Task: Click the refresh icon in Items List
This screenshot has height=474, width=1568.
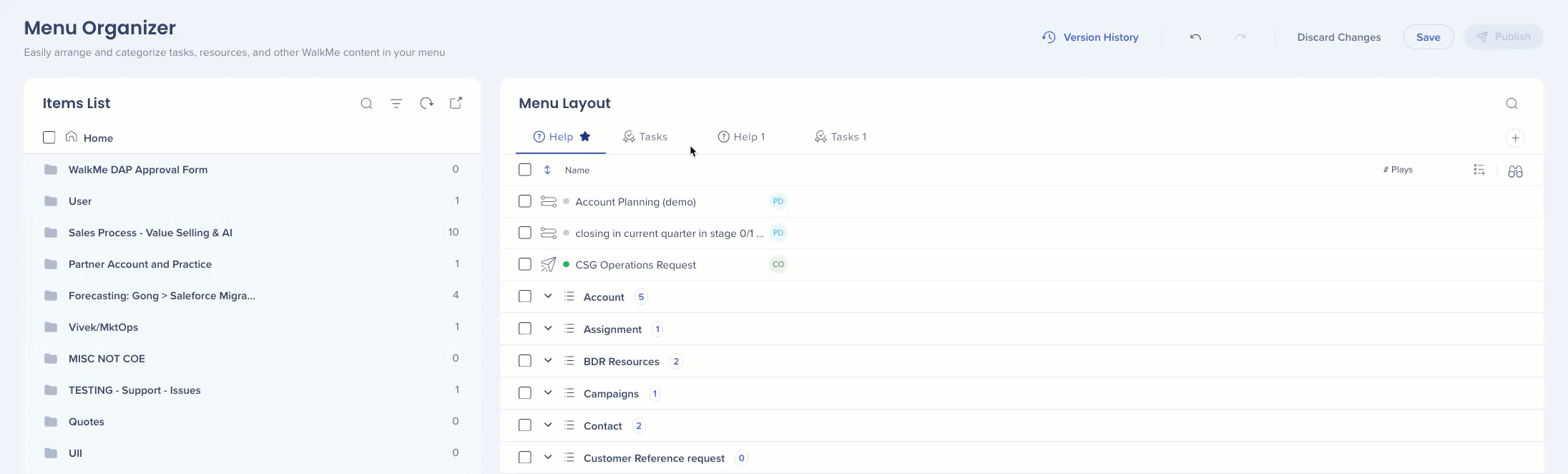Action: point(426,103)
